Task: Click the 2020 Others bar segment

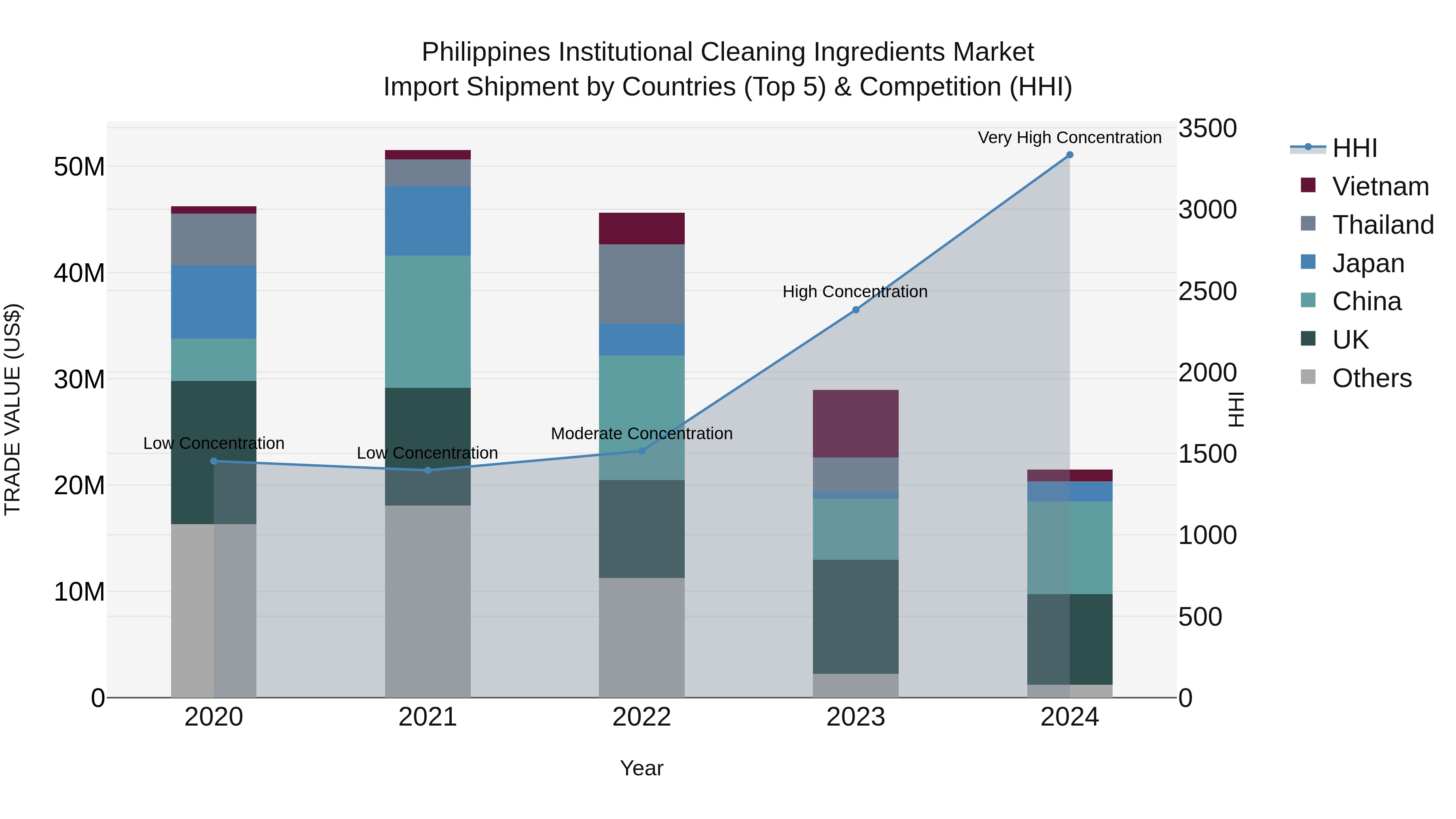Action: [214, 611]
